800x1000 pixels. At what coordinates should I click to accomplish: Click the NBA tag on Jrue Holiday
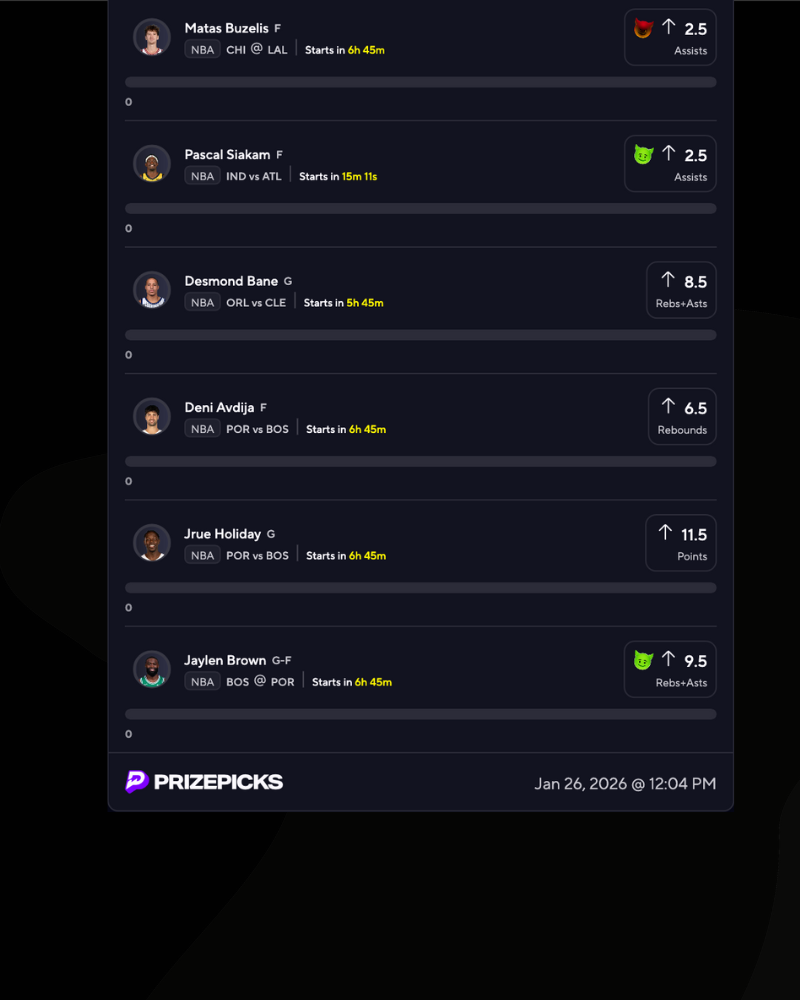(x=202, y=555)
